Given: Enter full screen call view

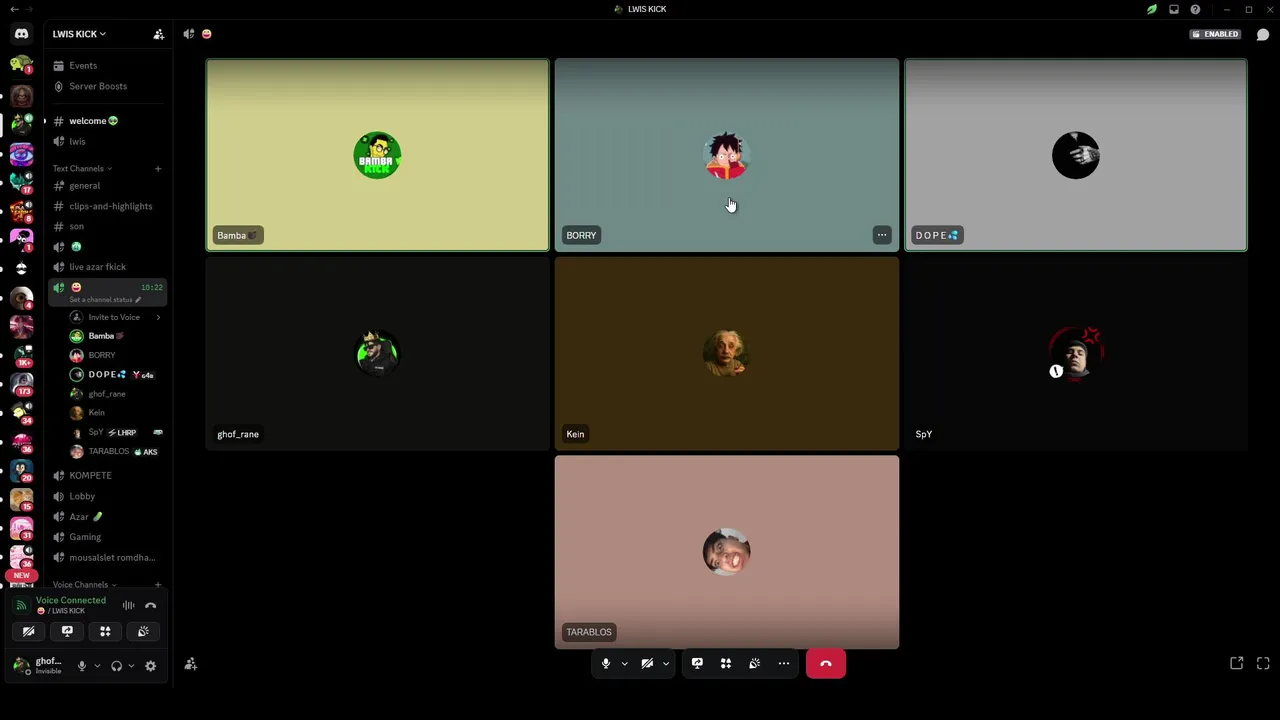Looking at the screenshot, I should click(x=1263, y=663).
